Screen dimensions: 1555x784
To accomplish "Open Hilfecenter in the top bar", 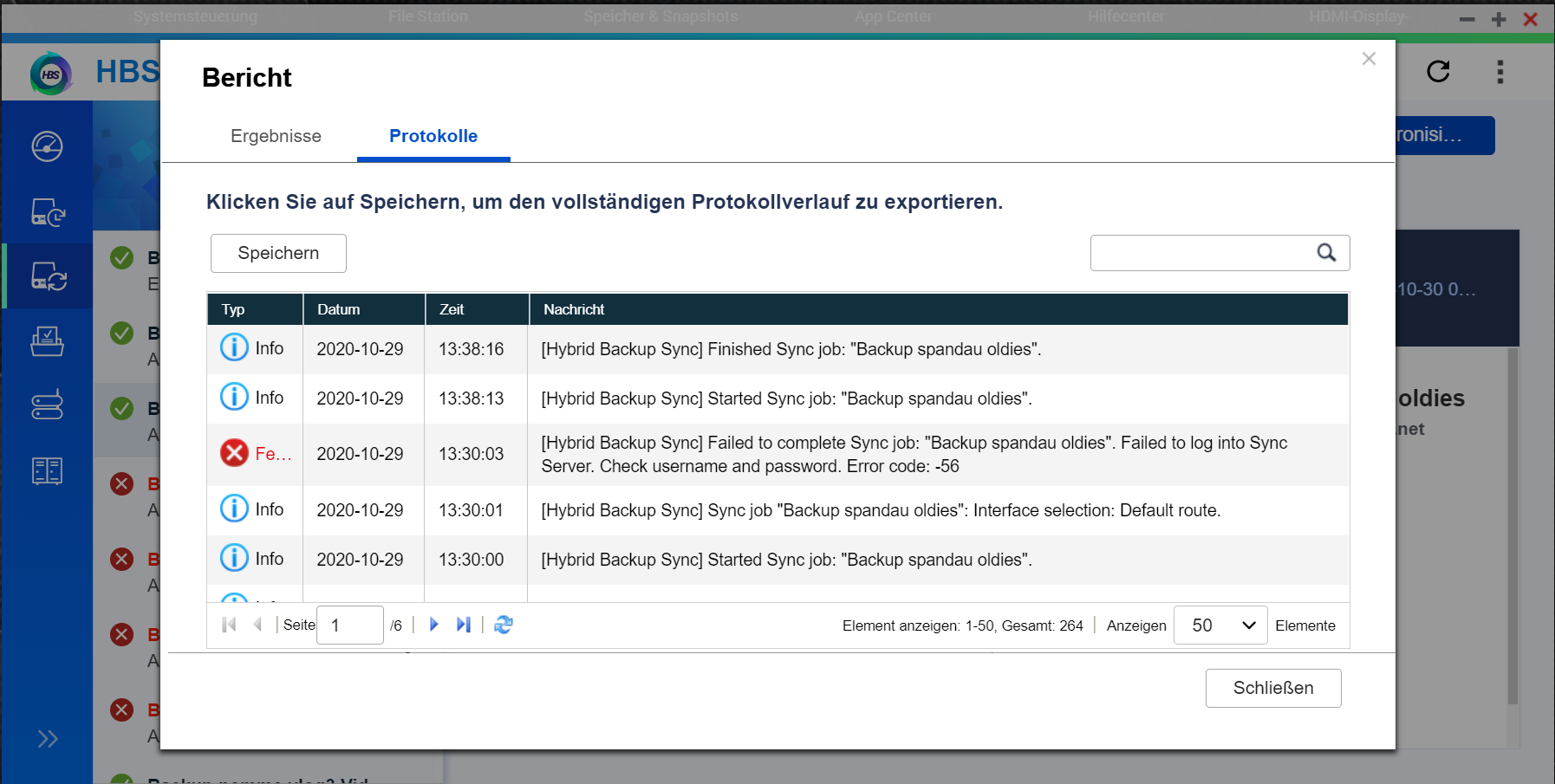I will [x=1126, y=16].
